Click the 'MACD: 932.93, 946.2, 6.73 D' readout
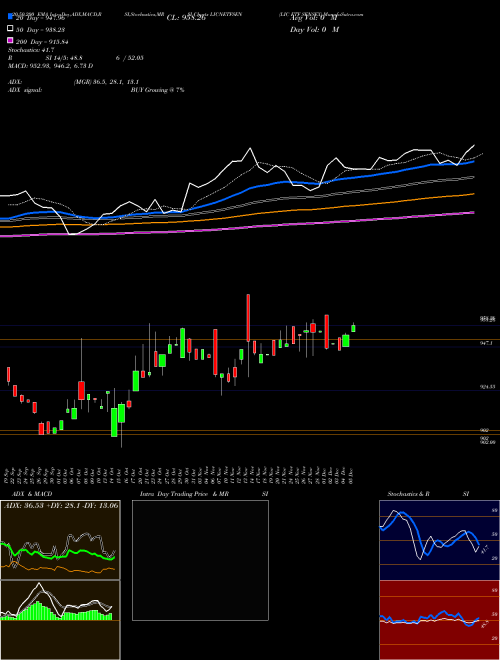 click(51, 66)
